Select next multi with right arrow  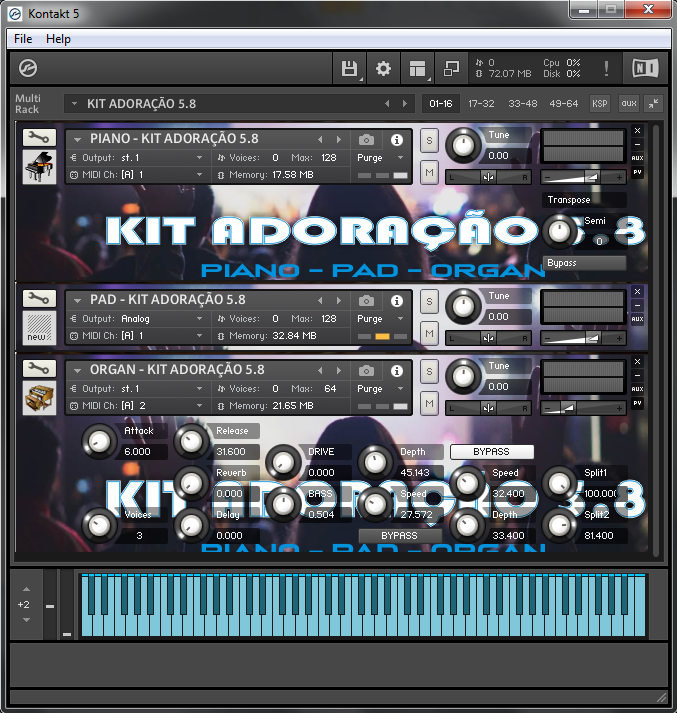pyautogui.click(x=405, y=104)
